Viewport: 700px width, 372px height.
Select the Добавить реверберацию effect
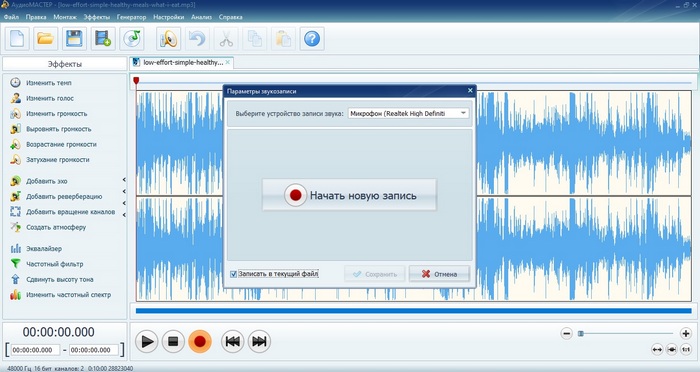point(56,196)
